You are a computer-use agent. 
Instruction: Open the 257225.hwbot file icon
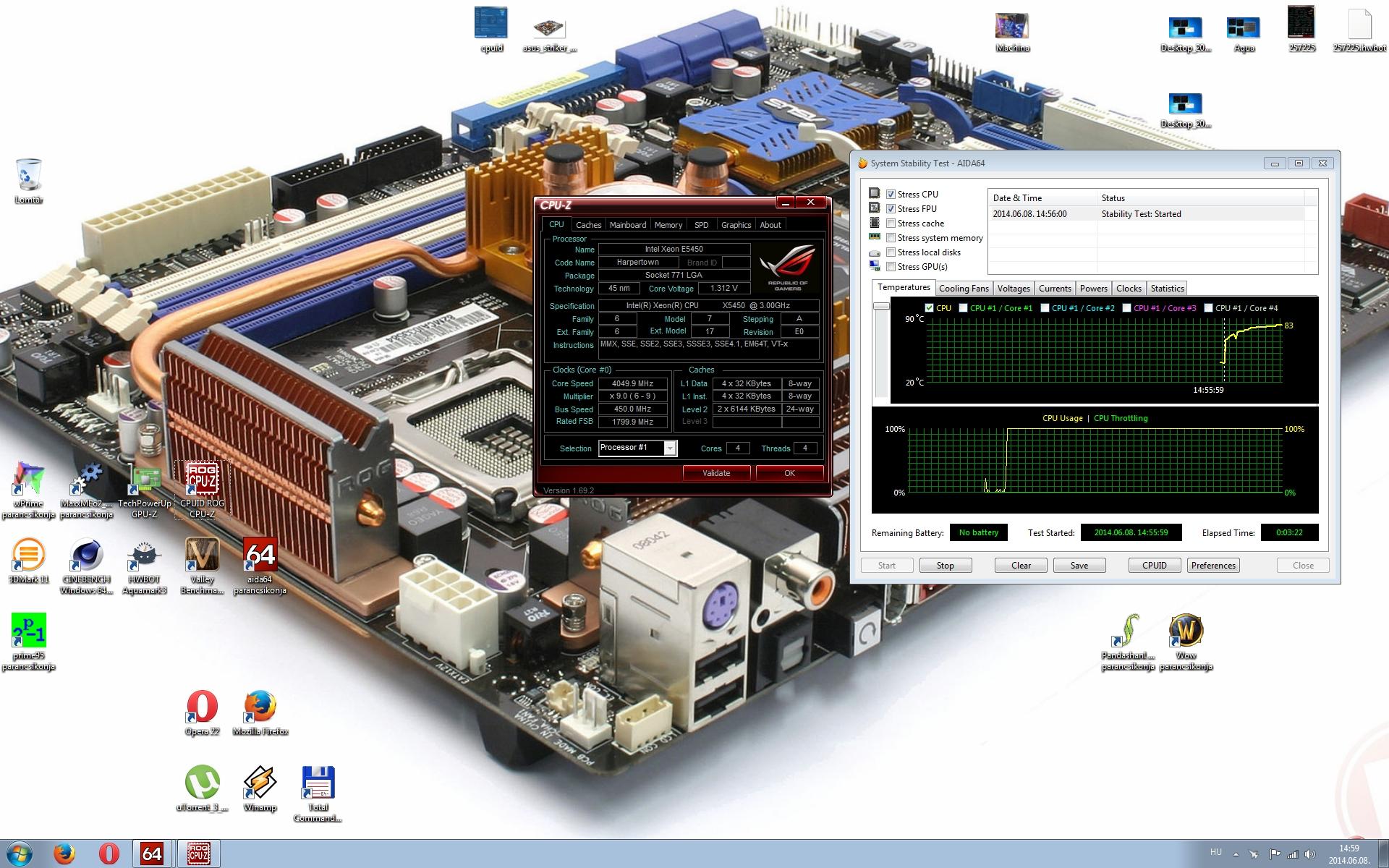(1359, 29)
